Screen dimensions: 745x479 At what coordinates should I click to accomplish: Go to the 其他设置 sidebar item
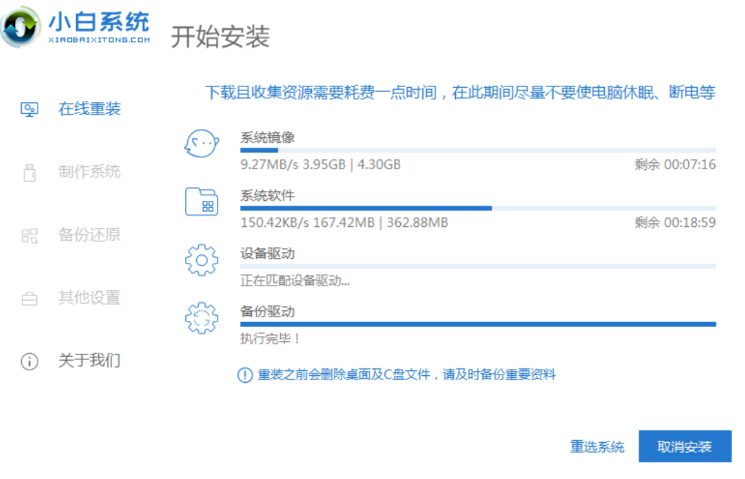click(89, 298)
